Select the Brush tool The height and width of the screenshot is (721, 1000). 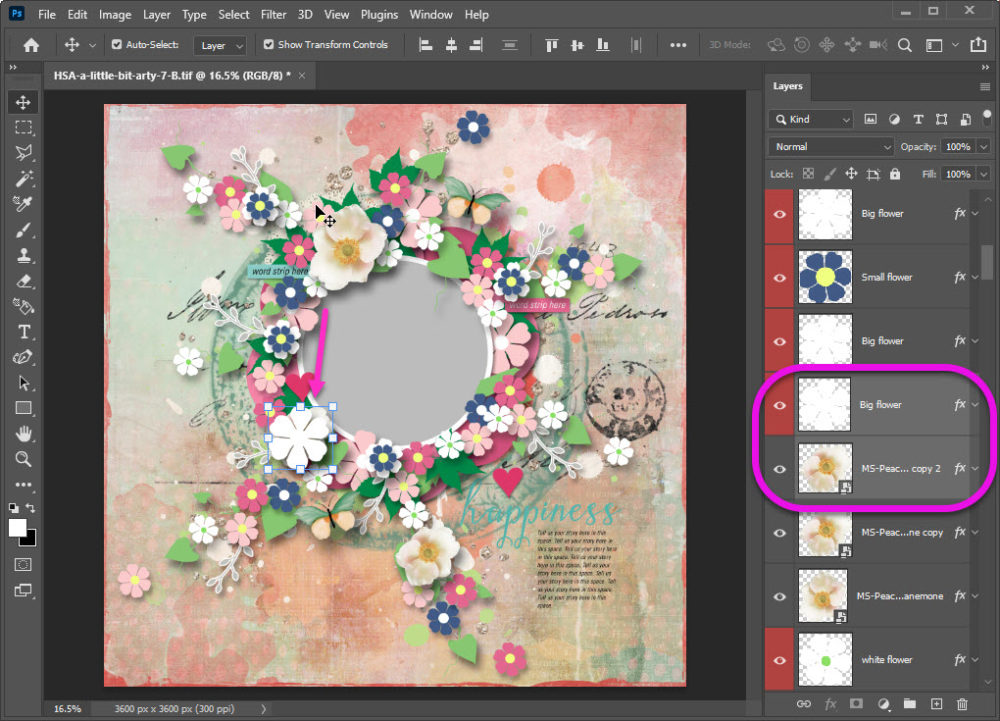pos(24,229)
